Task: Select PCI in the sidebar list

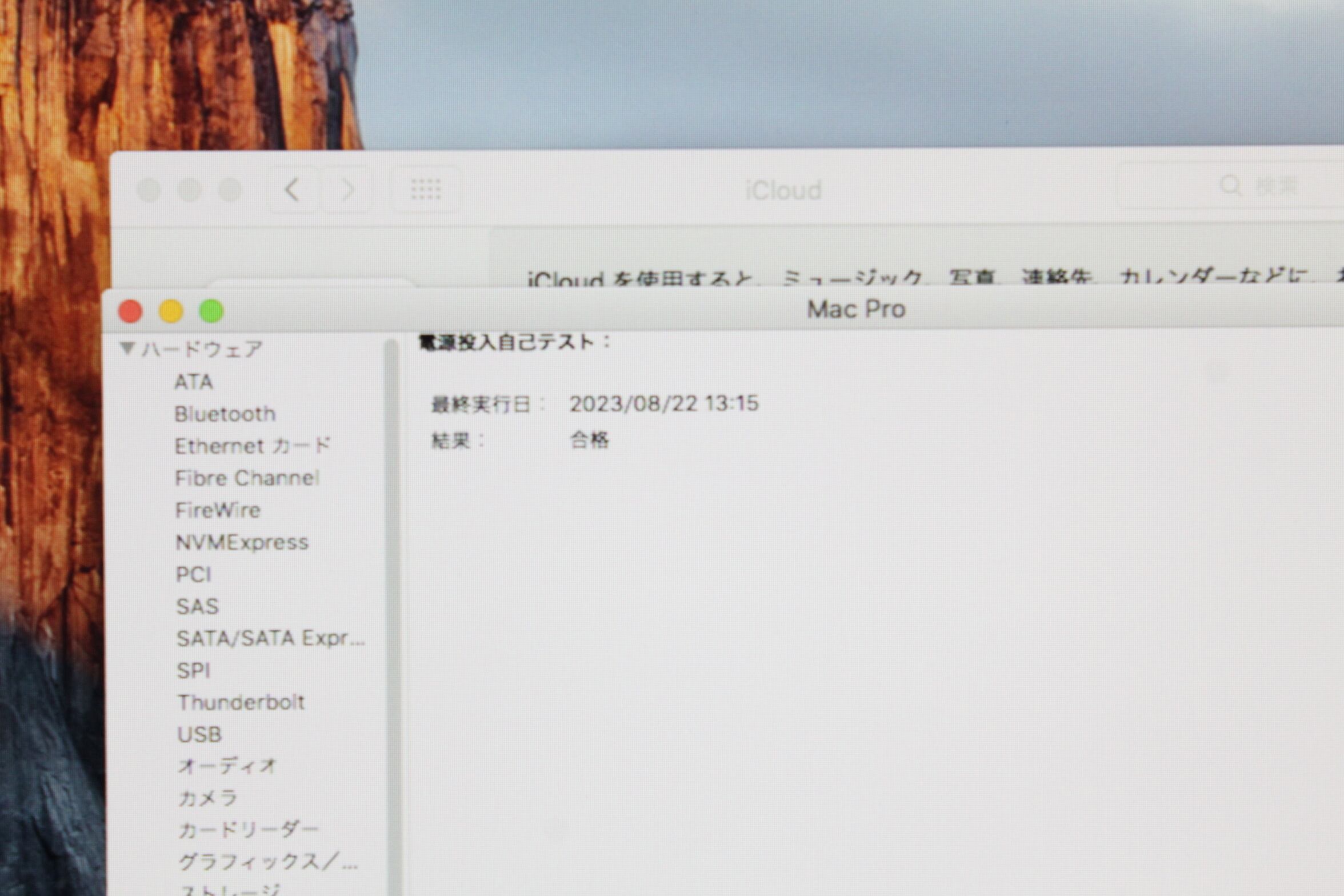Action: click(194, 574)
